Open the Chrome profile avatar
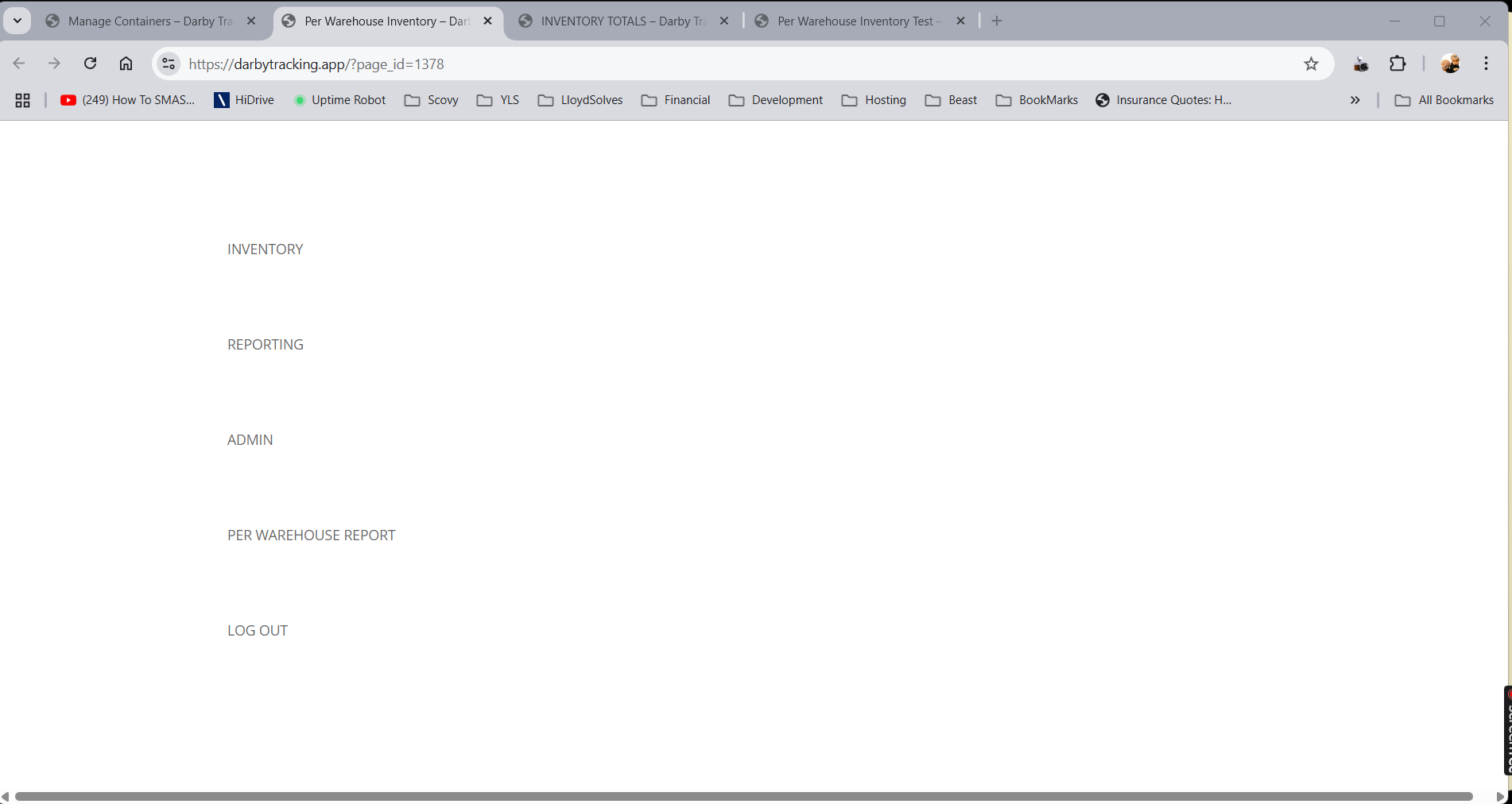 (x=1450, y=64)
